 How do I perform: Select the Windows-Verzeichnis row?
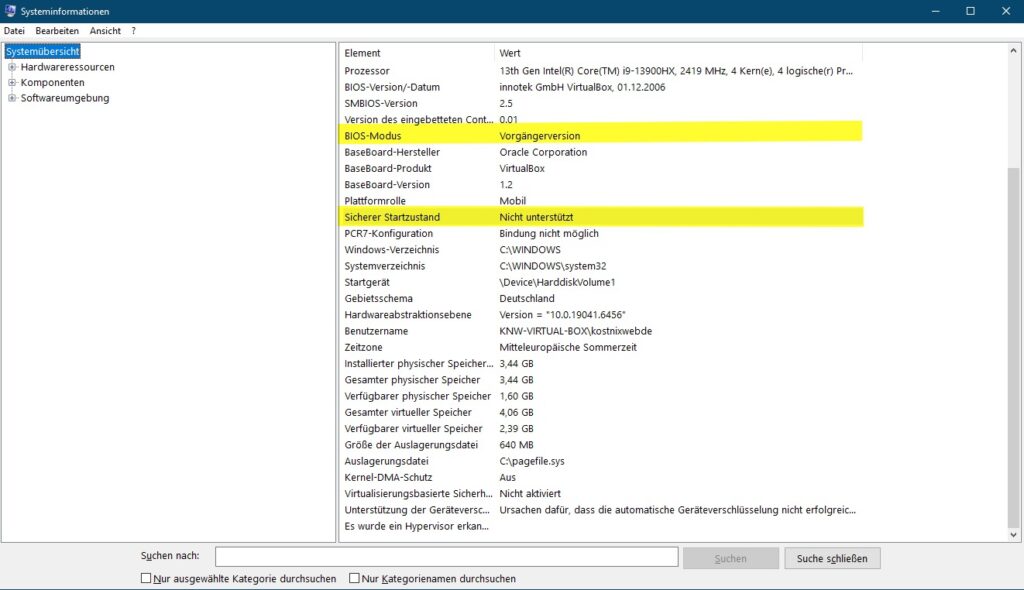point(601,250)
